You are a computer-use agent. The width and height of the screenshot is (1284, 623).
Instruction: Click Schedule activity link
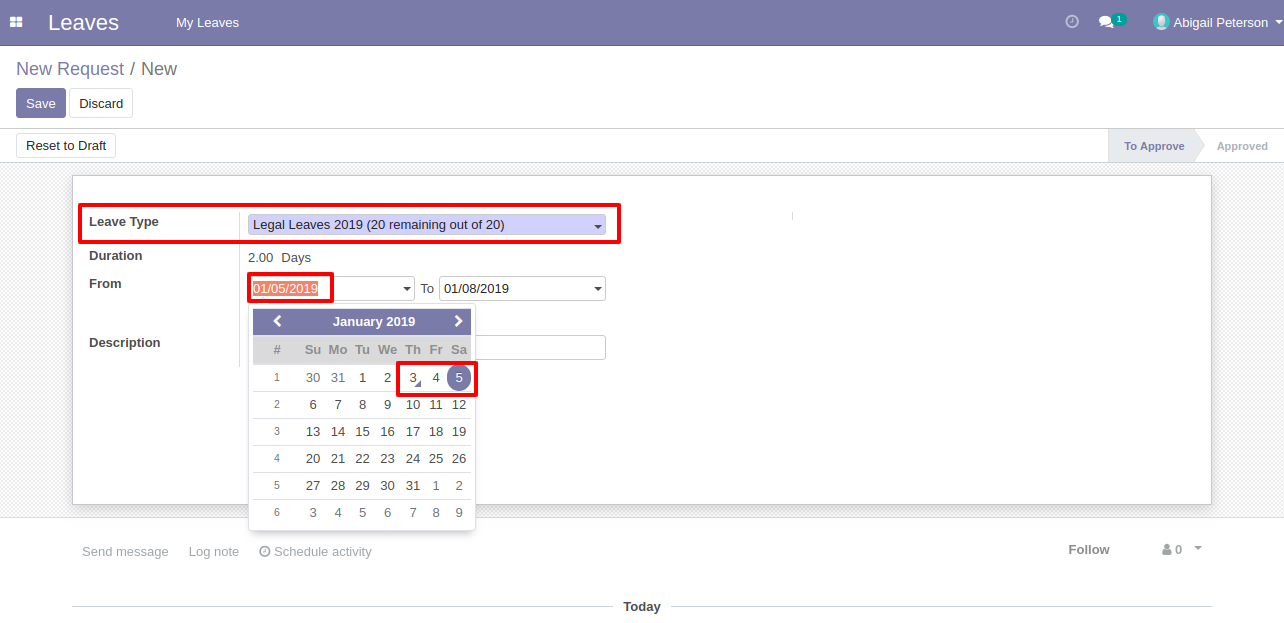(x=315, y=551)
